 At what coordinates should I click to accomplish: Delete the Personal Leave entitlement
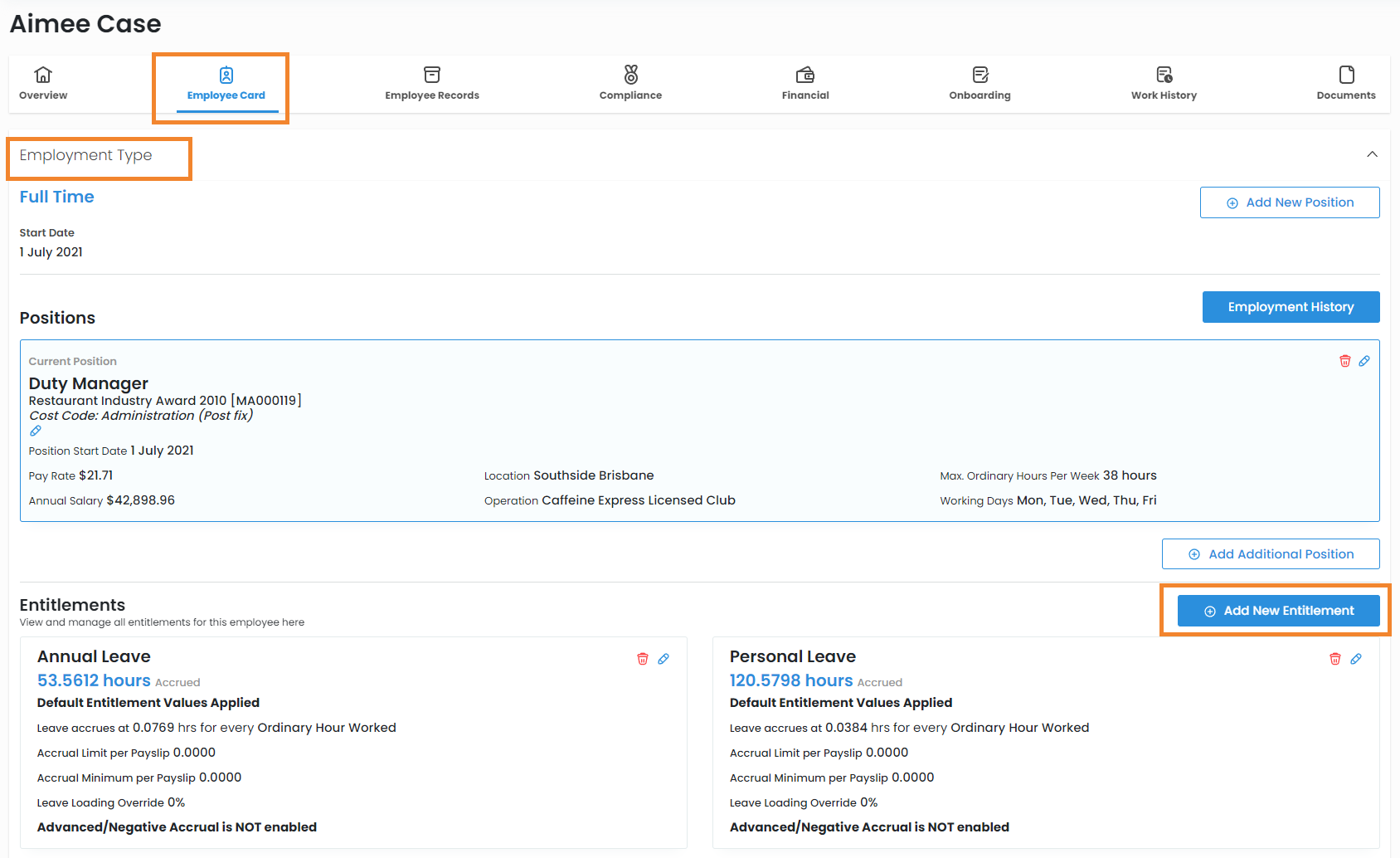(x=1334, y=659)
